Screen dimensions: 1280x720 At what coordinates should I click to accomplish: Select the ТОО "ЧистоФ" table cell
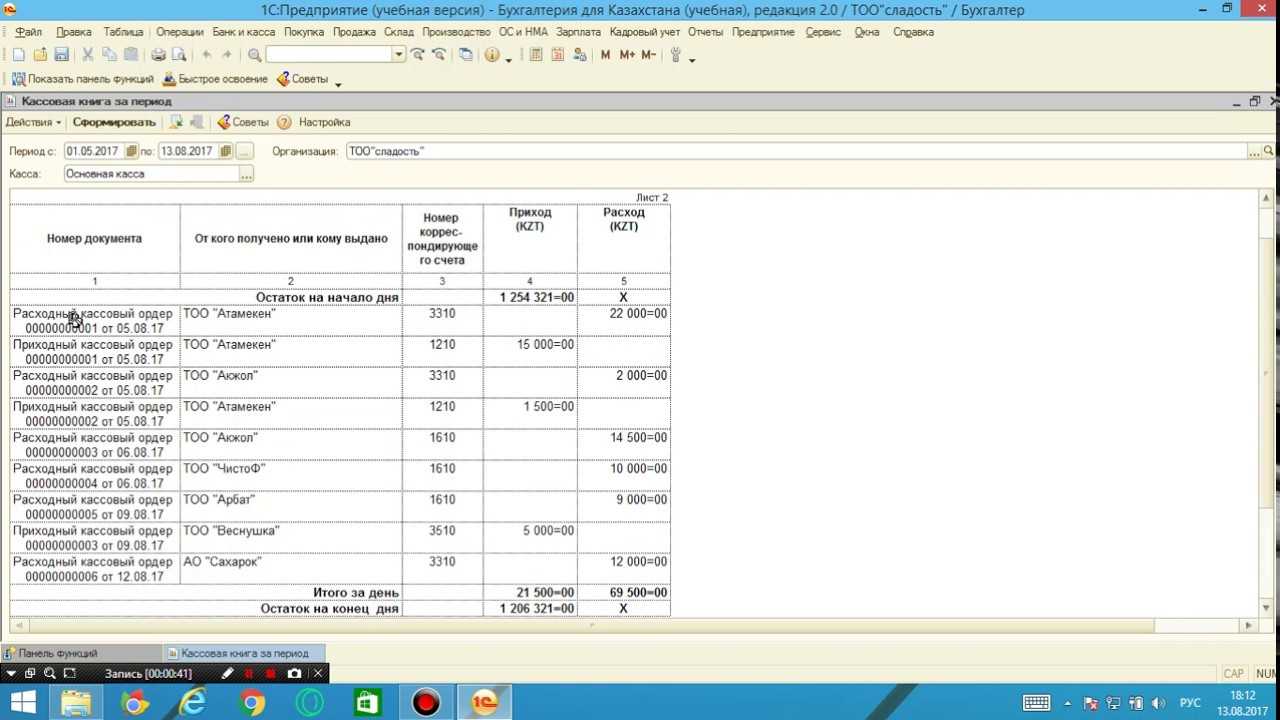(291, 476)
